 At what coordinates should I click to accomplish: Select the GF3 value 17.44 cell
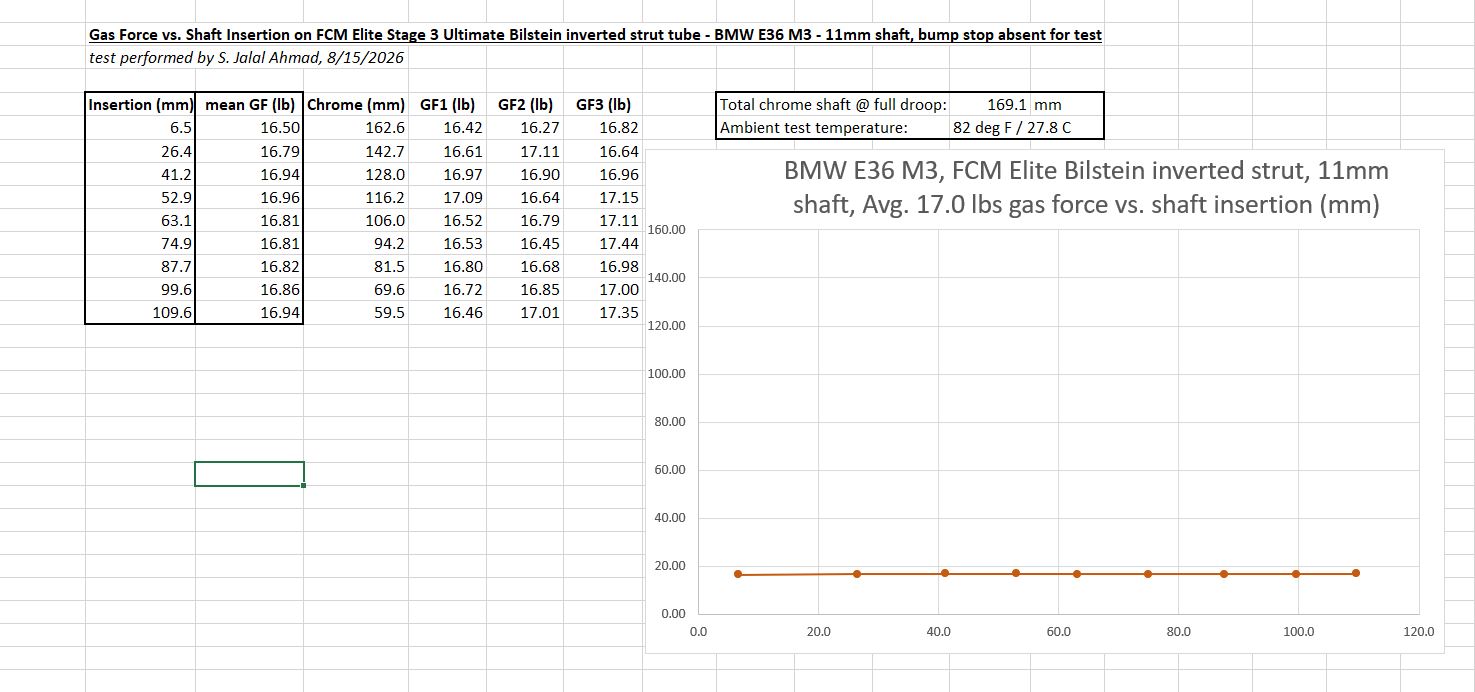point(603,243)
